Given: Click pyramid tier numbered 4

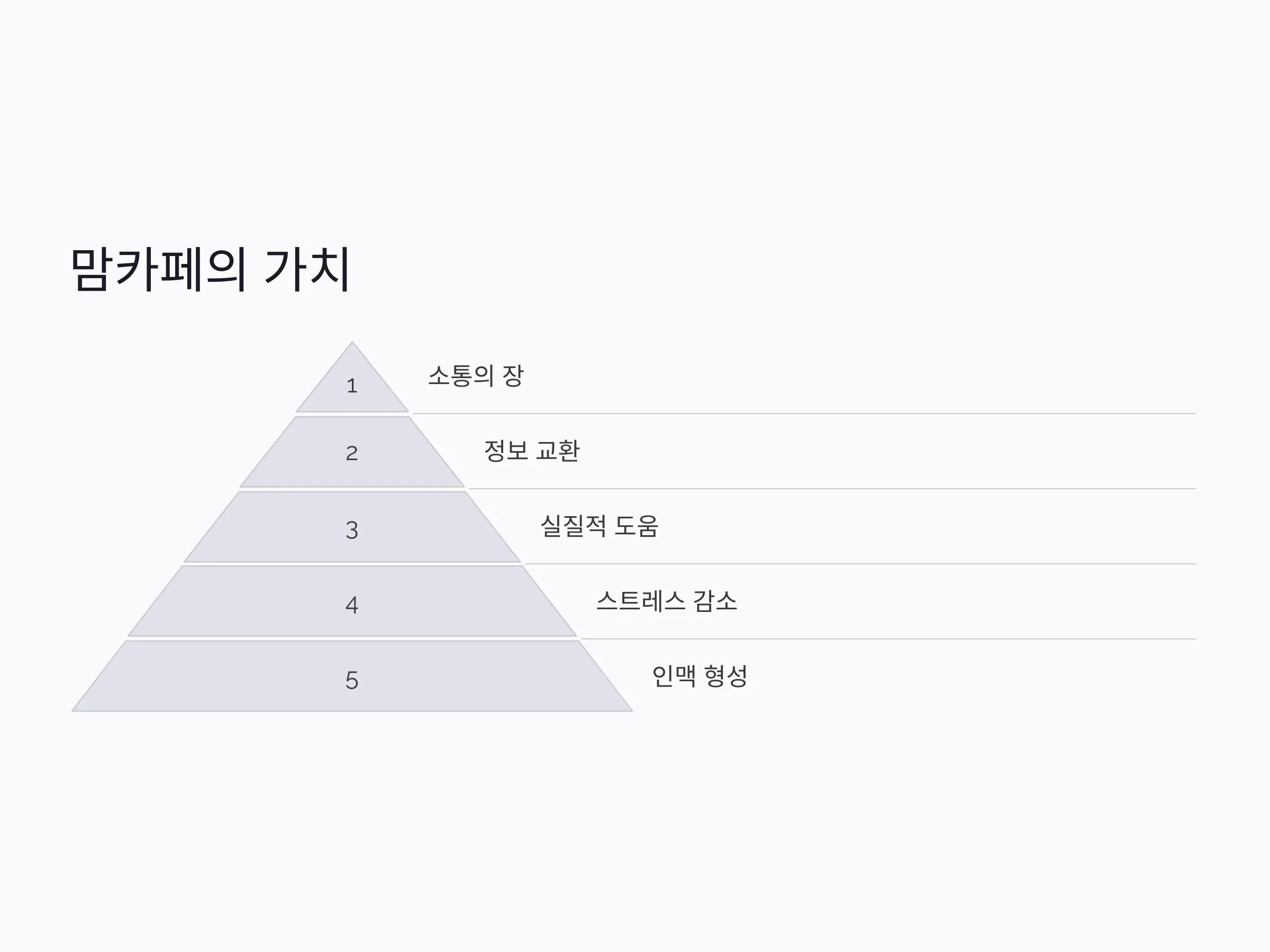Looking at the screenshot, I should tap(352, 601).
